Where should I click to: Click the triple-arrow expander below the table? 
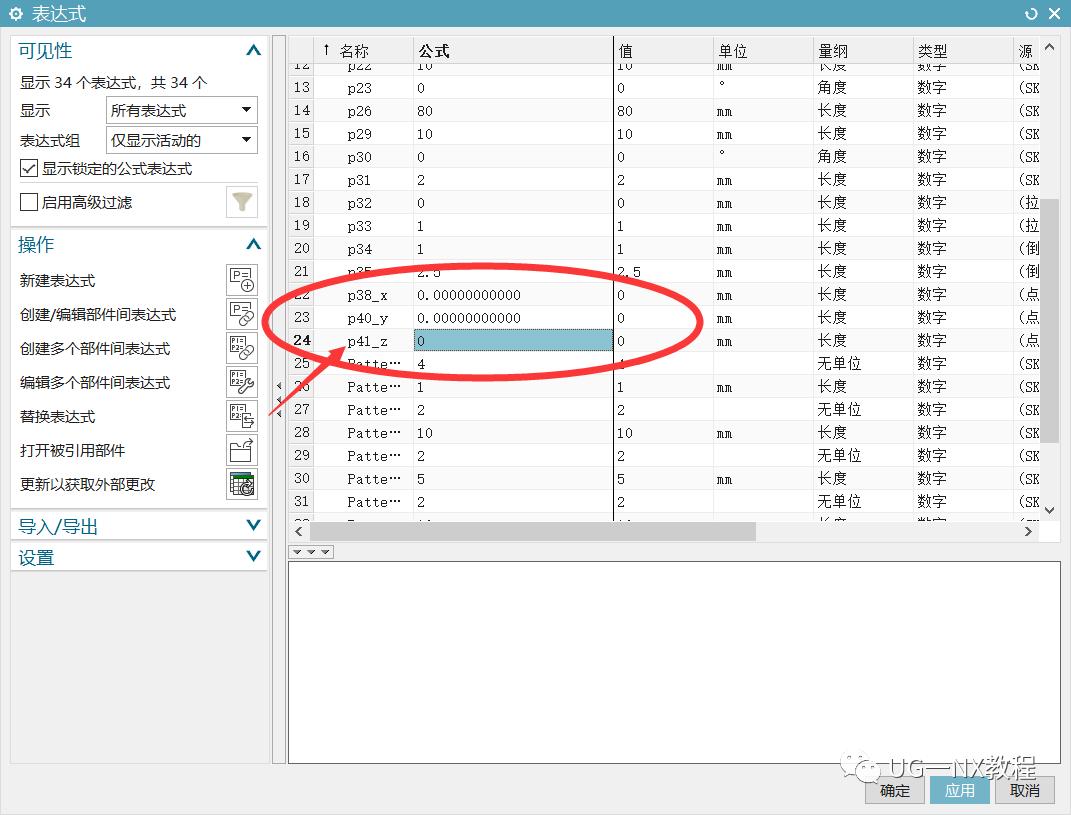pos(311,552)
